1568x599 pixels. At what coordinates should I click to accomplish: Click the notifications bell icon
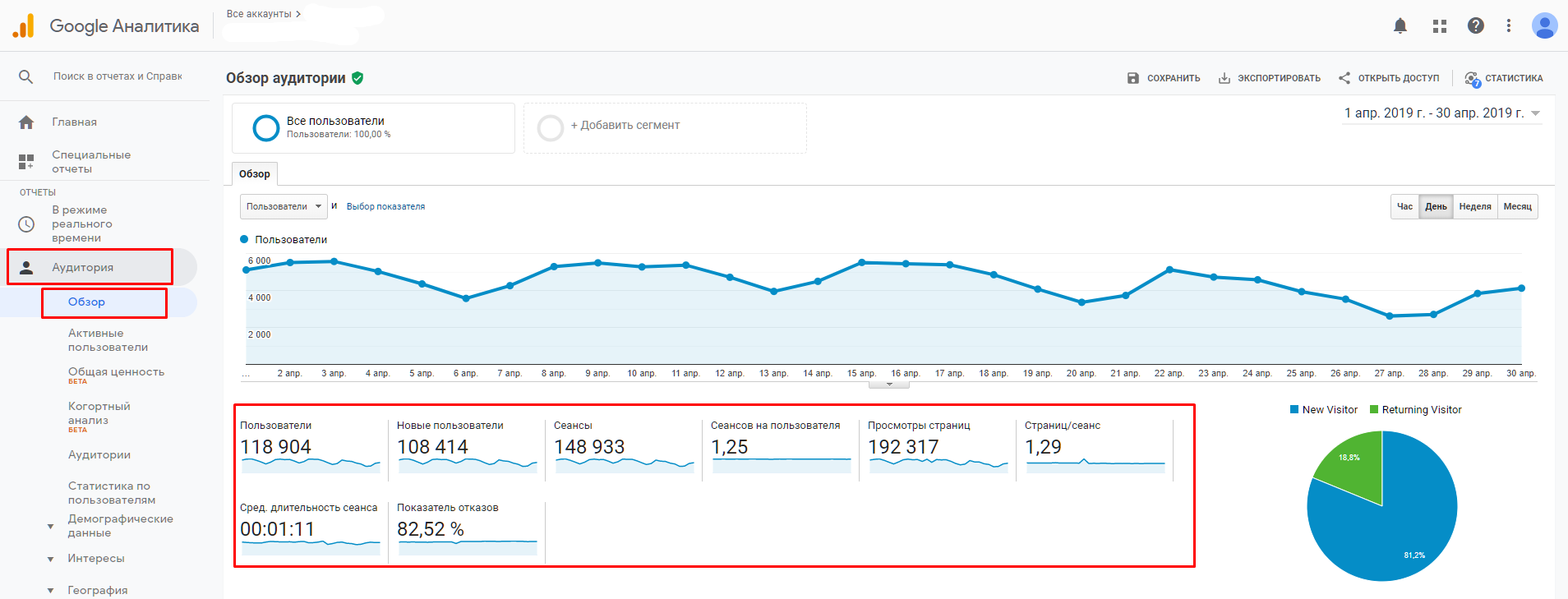[x=1400, y=26]
